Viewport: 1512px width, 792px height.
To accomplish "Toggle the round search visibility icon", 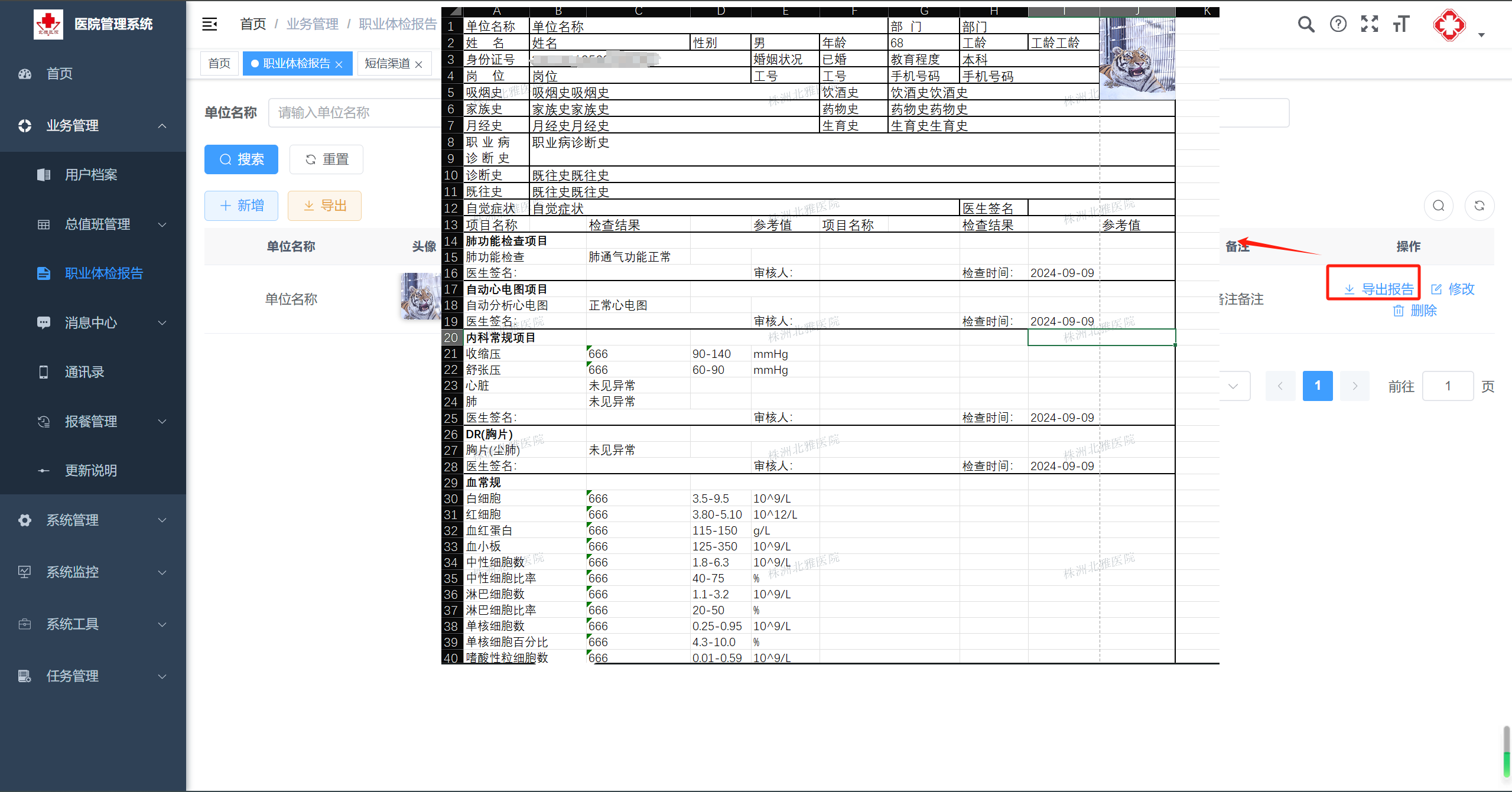I will (1438, 206).
